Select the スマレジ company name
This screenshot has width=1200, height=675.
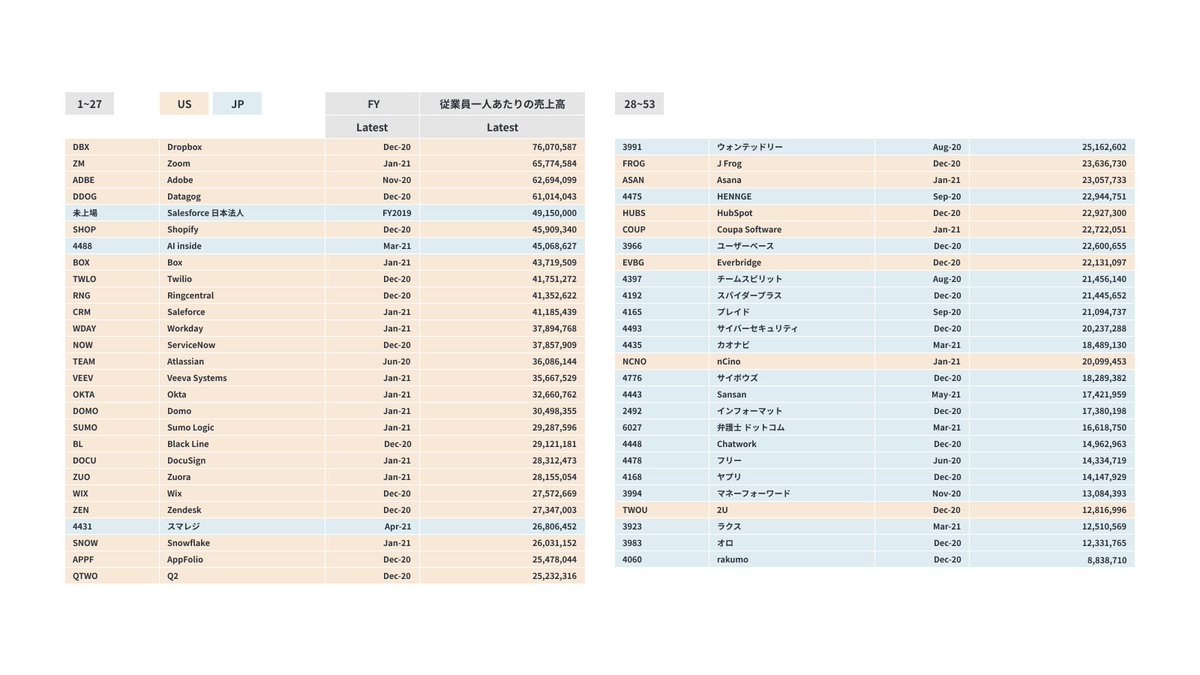coord(184,526)
